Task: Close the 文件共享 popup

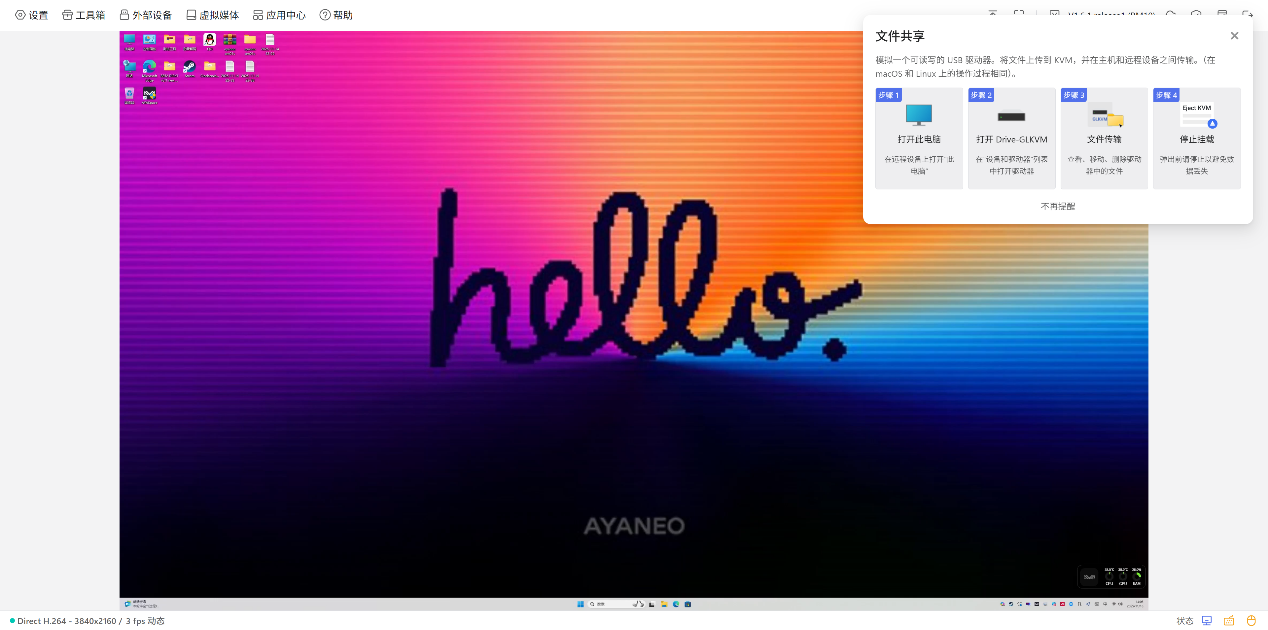Action: [x=1234, y=36]
